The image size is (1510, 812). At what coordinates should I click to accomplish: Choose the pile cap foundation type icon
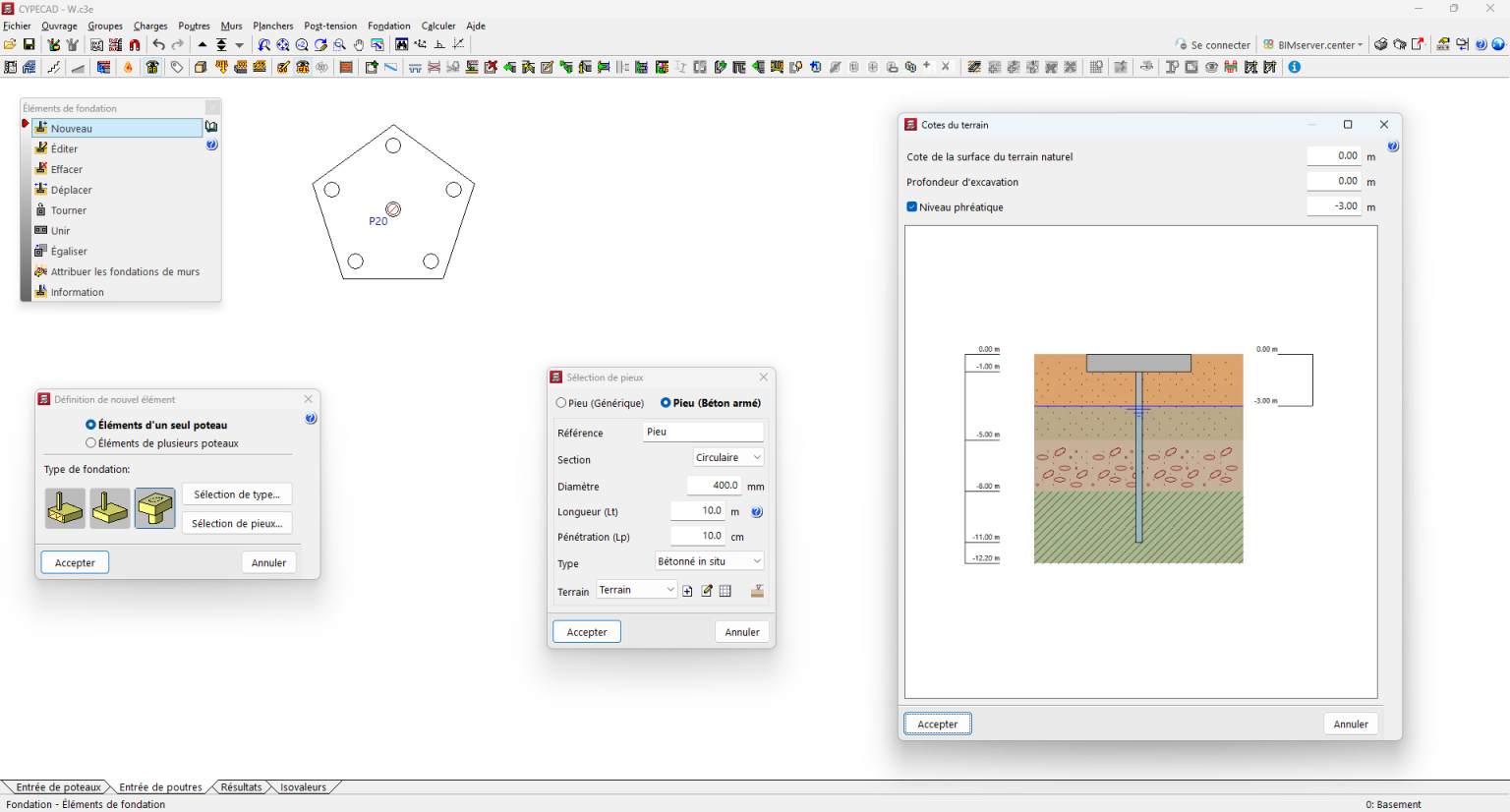pyautogui.click(x=155, y=508)
